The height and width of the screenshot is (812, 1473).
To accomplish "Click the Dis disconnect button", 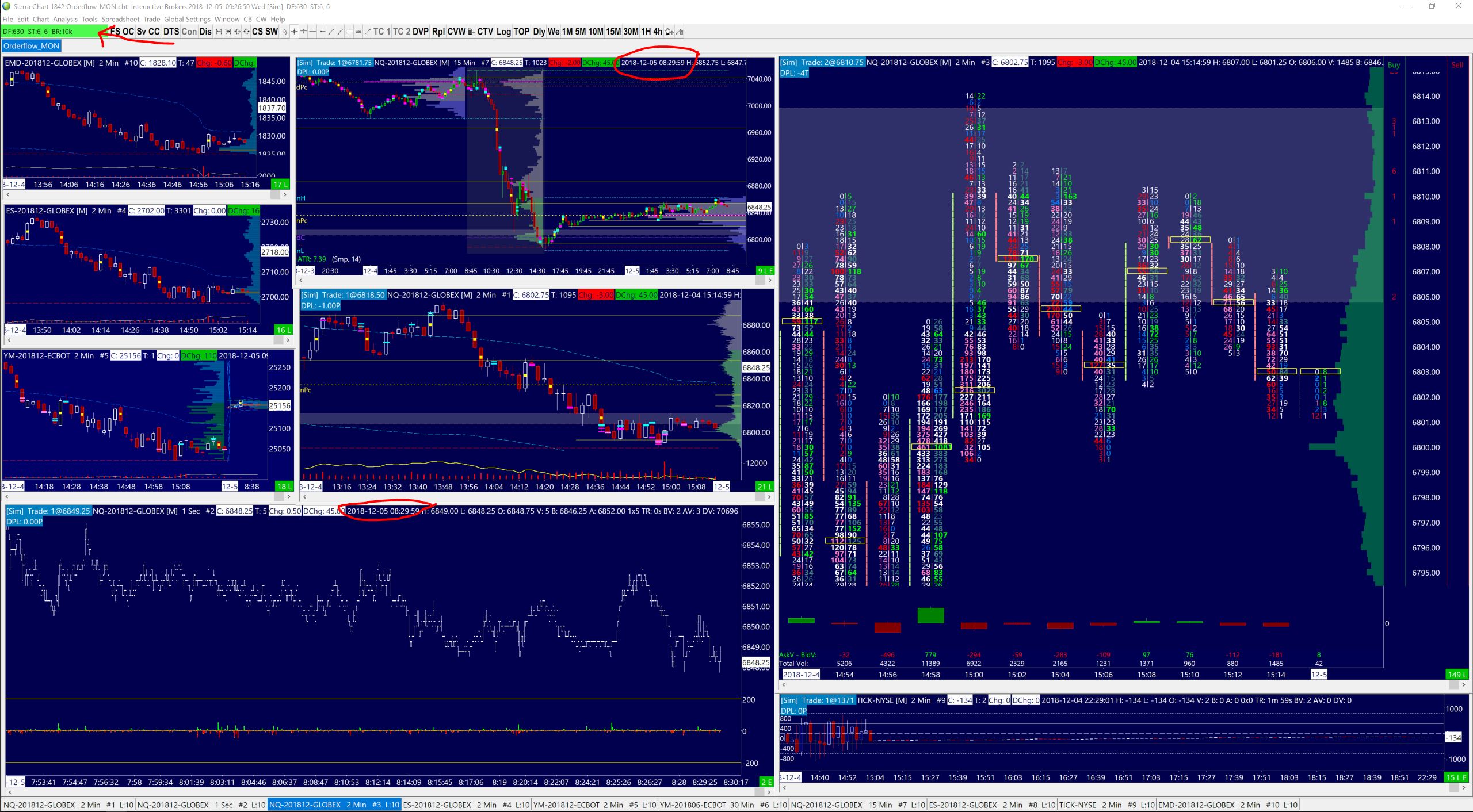I will [x=205, y=32].
